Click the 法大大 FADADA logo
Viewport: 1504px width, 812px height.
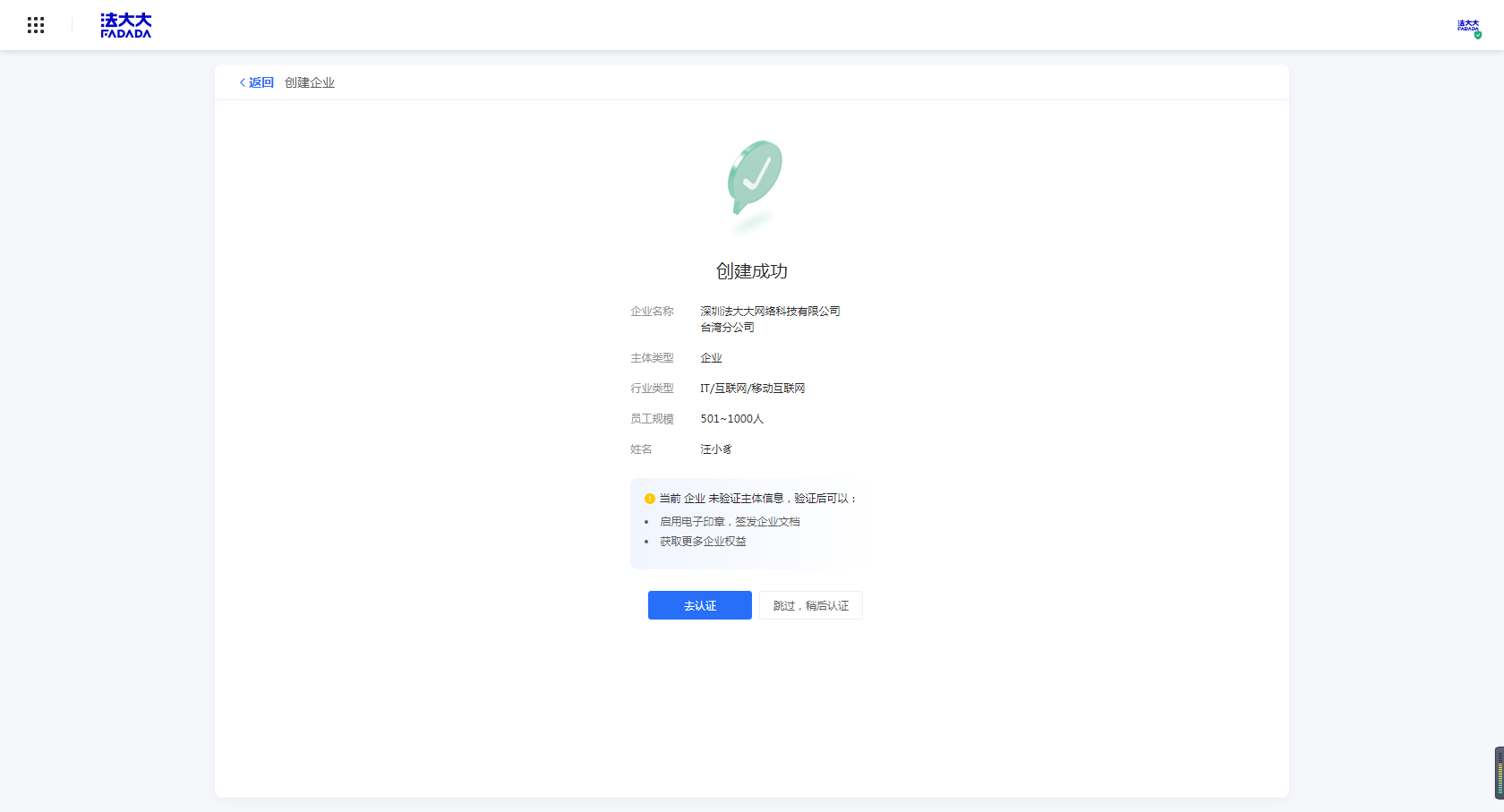126,25
